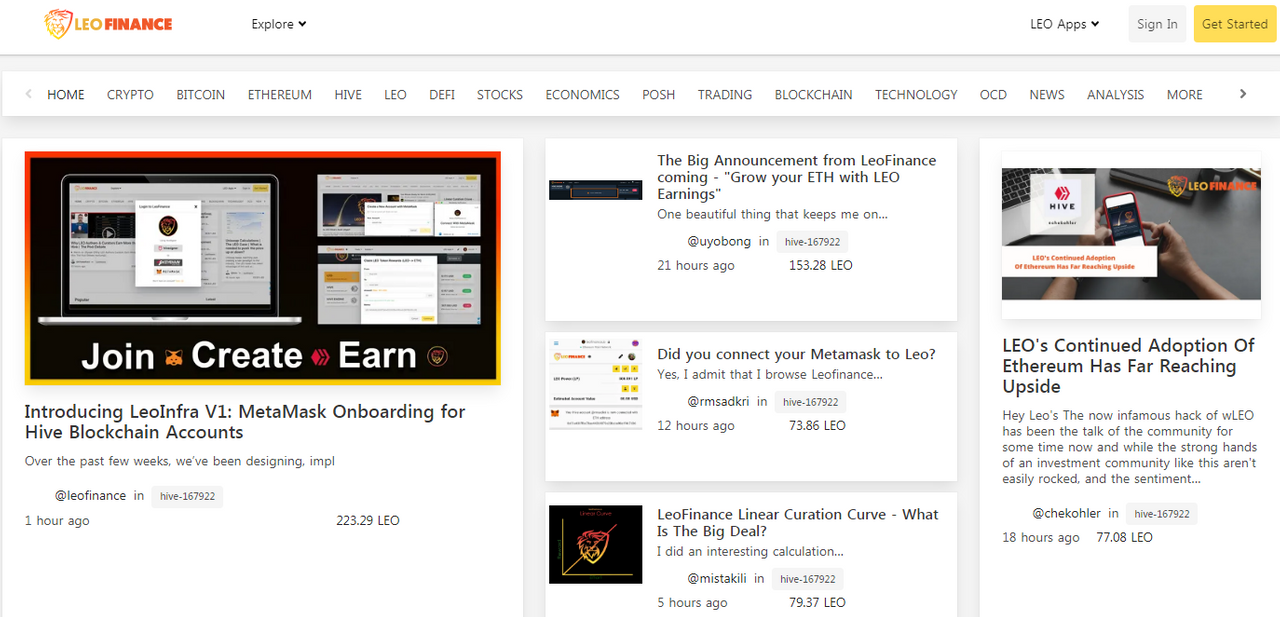This screenshot has height=617, width=1280.
Task: Show more categories with the right chevron
Action: (x=1243, y=94)
